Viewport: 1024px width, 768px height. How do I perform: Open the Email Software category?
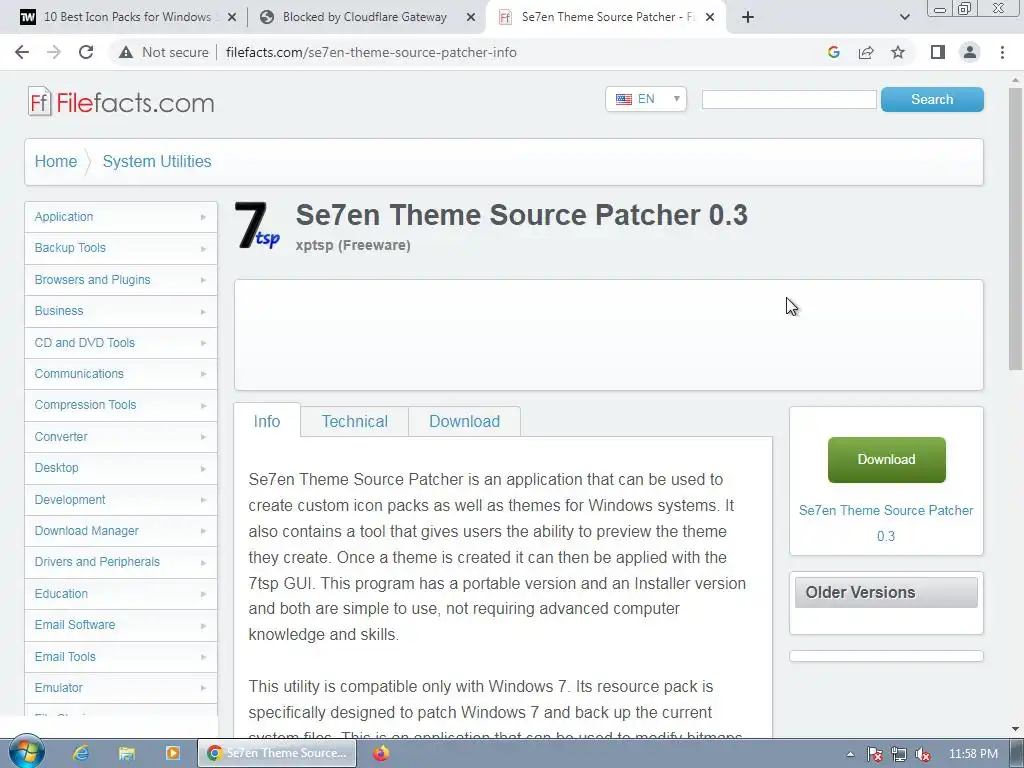coord(121,625)
